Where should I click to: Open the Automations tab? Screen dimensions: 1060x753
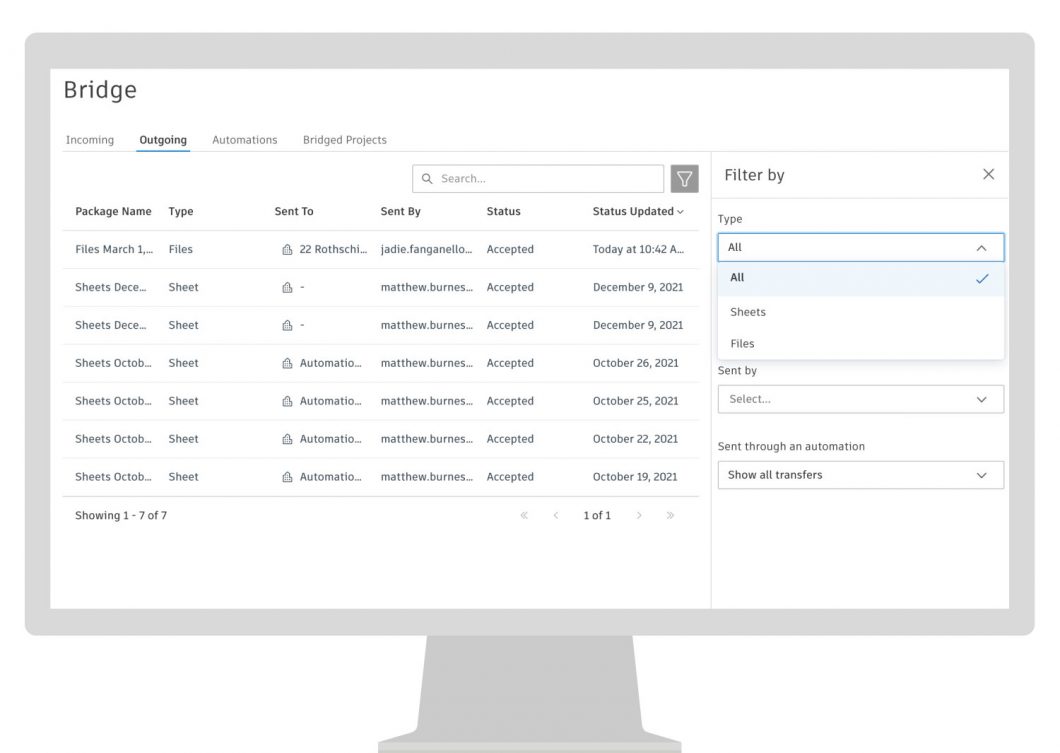[x=245, y=140]
